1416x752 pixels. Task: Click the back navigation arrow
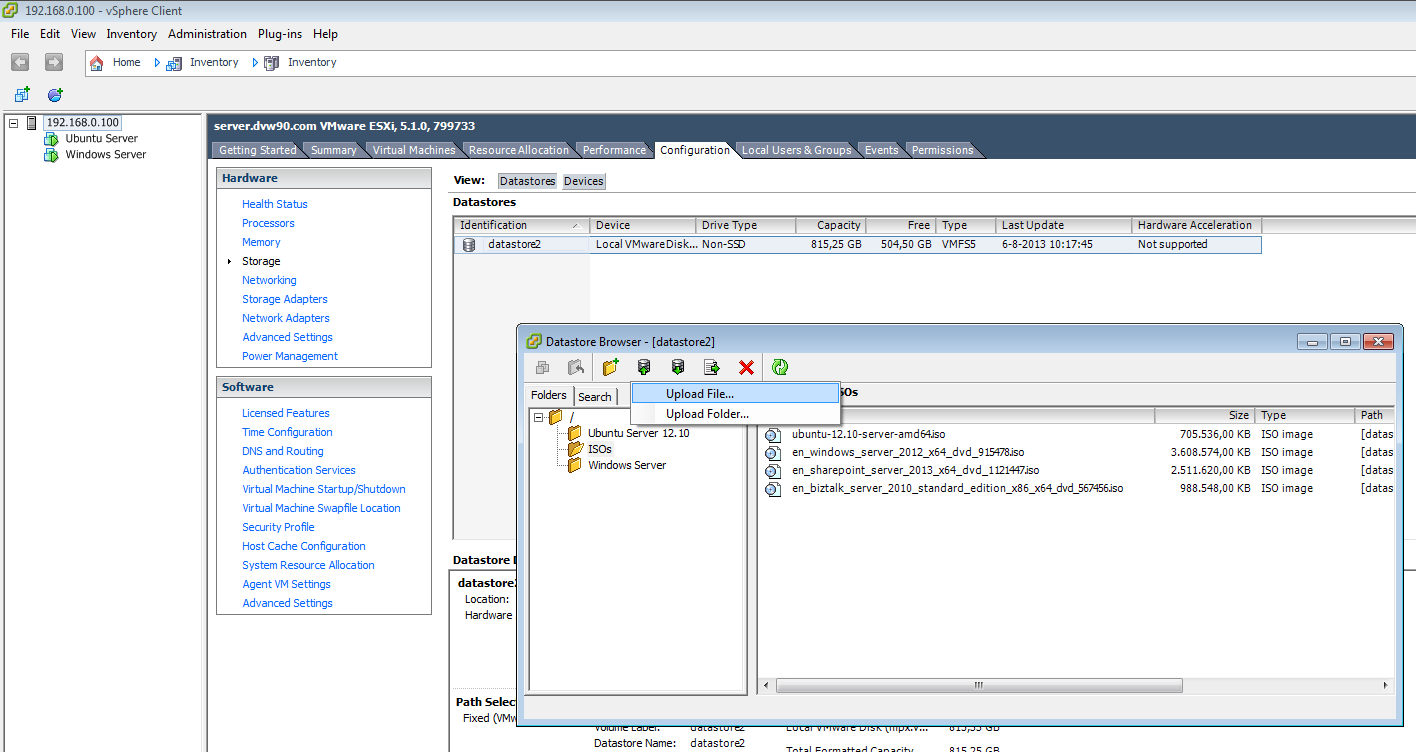pyautogui.click(x=20, y=62)
